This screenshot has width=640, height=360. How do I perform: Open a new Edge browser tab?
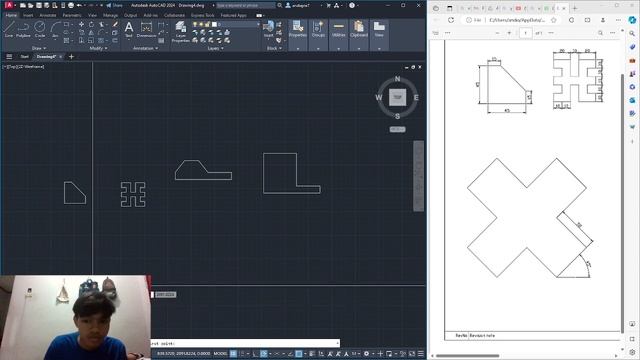(575, 8)
